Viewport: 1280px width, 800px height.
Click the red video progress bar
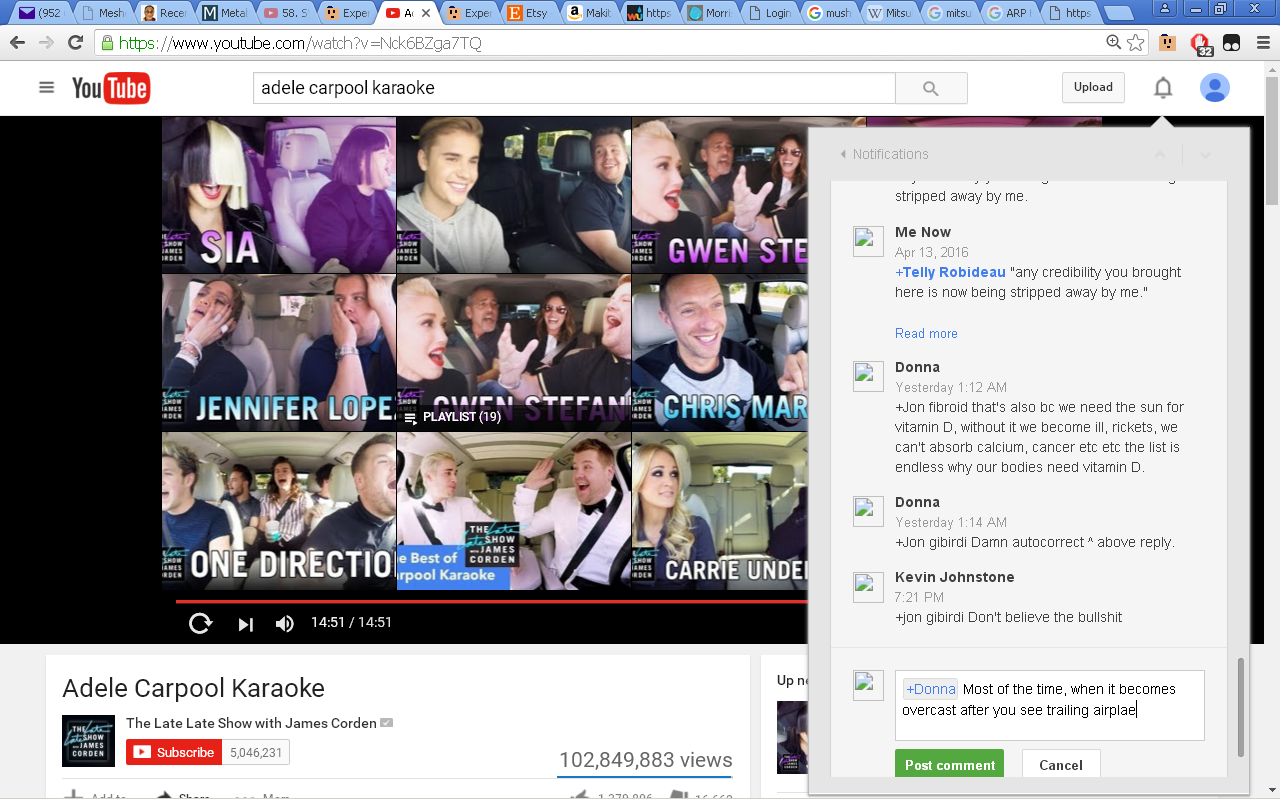(x=490, y=601)
